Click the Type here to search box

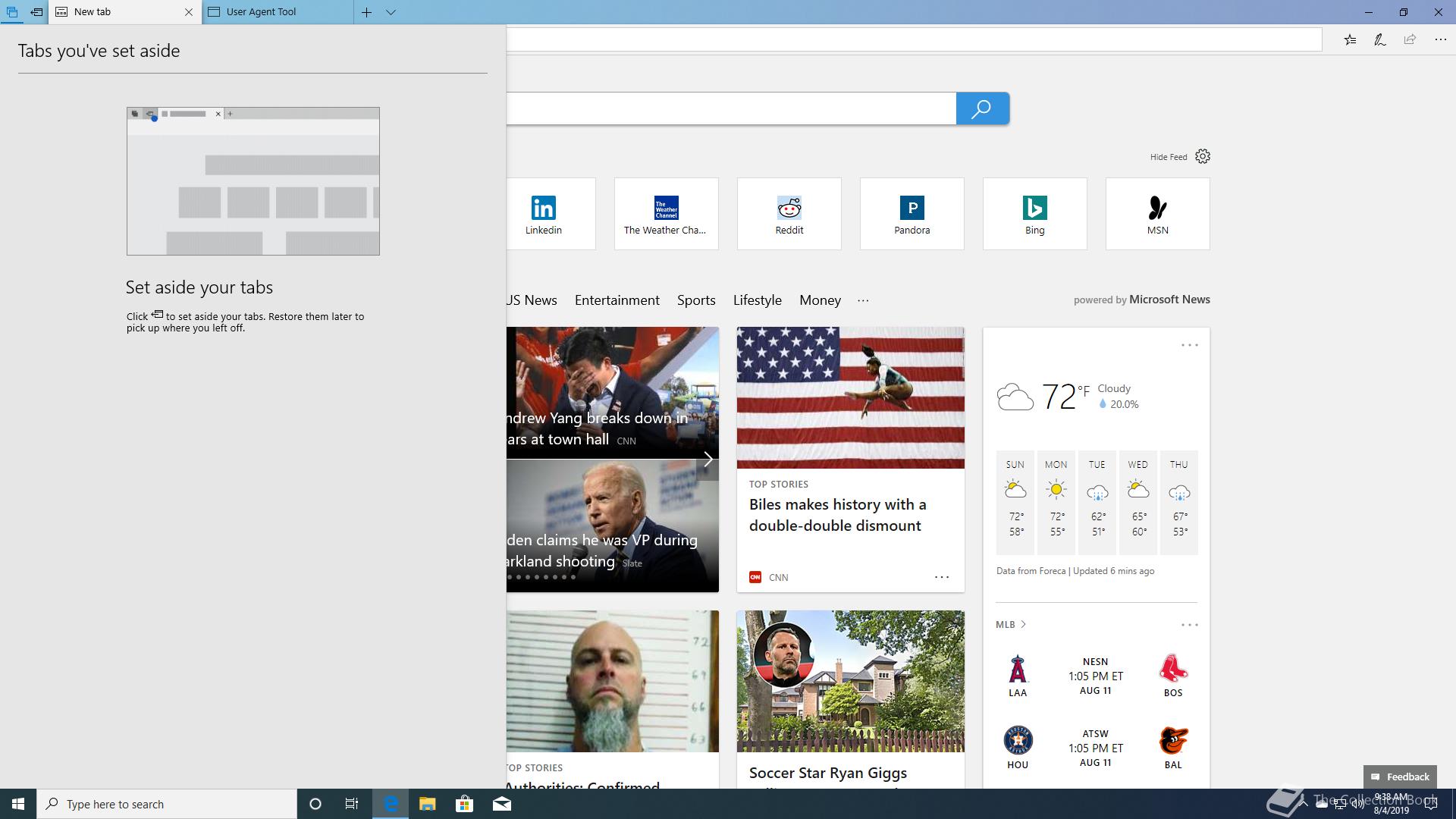tap(167, 804)
